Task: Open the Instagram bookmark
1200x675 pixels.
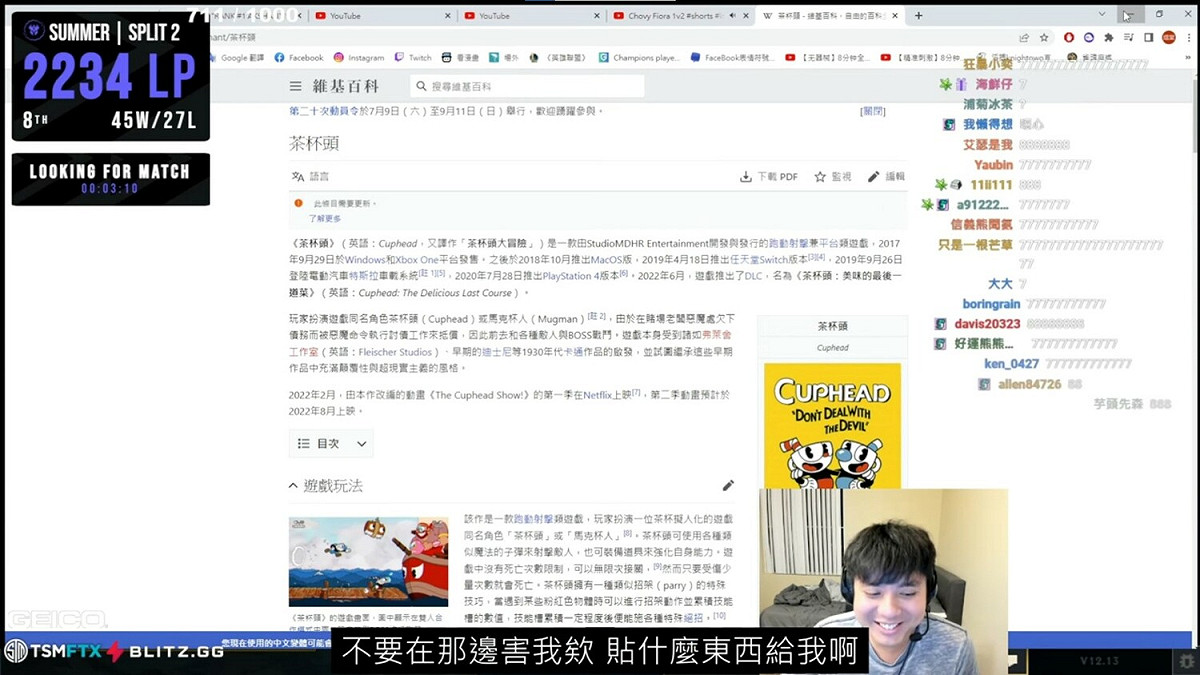Action: (359, 58)
